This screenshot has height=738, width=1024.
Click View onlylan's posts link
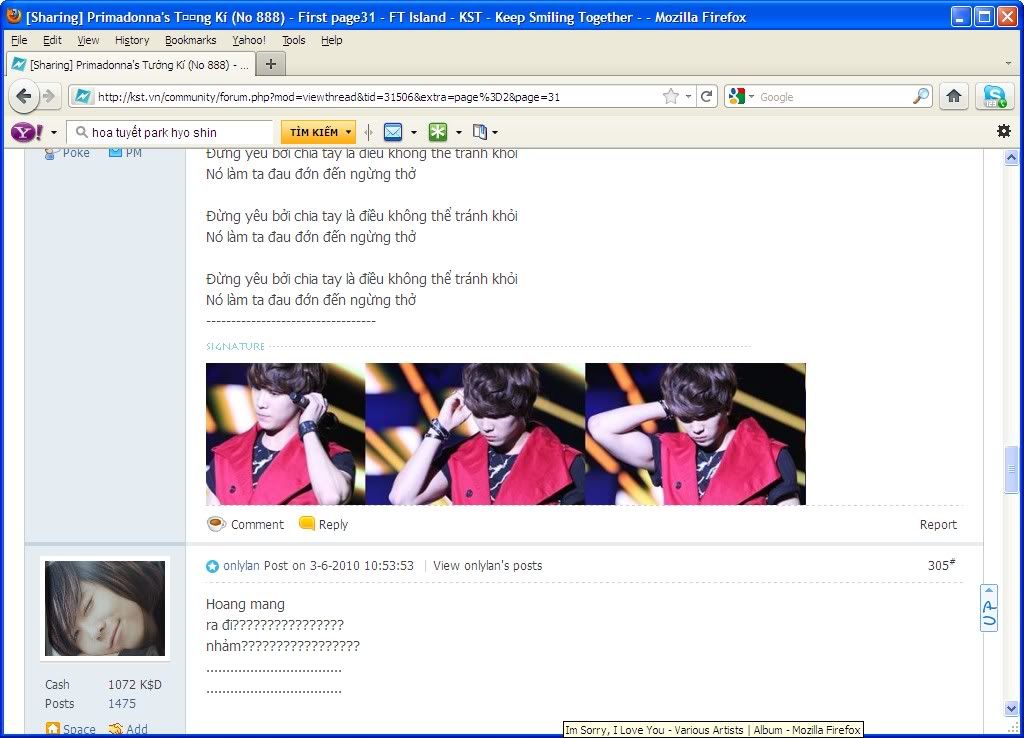coord(487,566)
